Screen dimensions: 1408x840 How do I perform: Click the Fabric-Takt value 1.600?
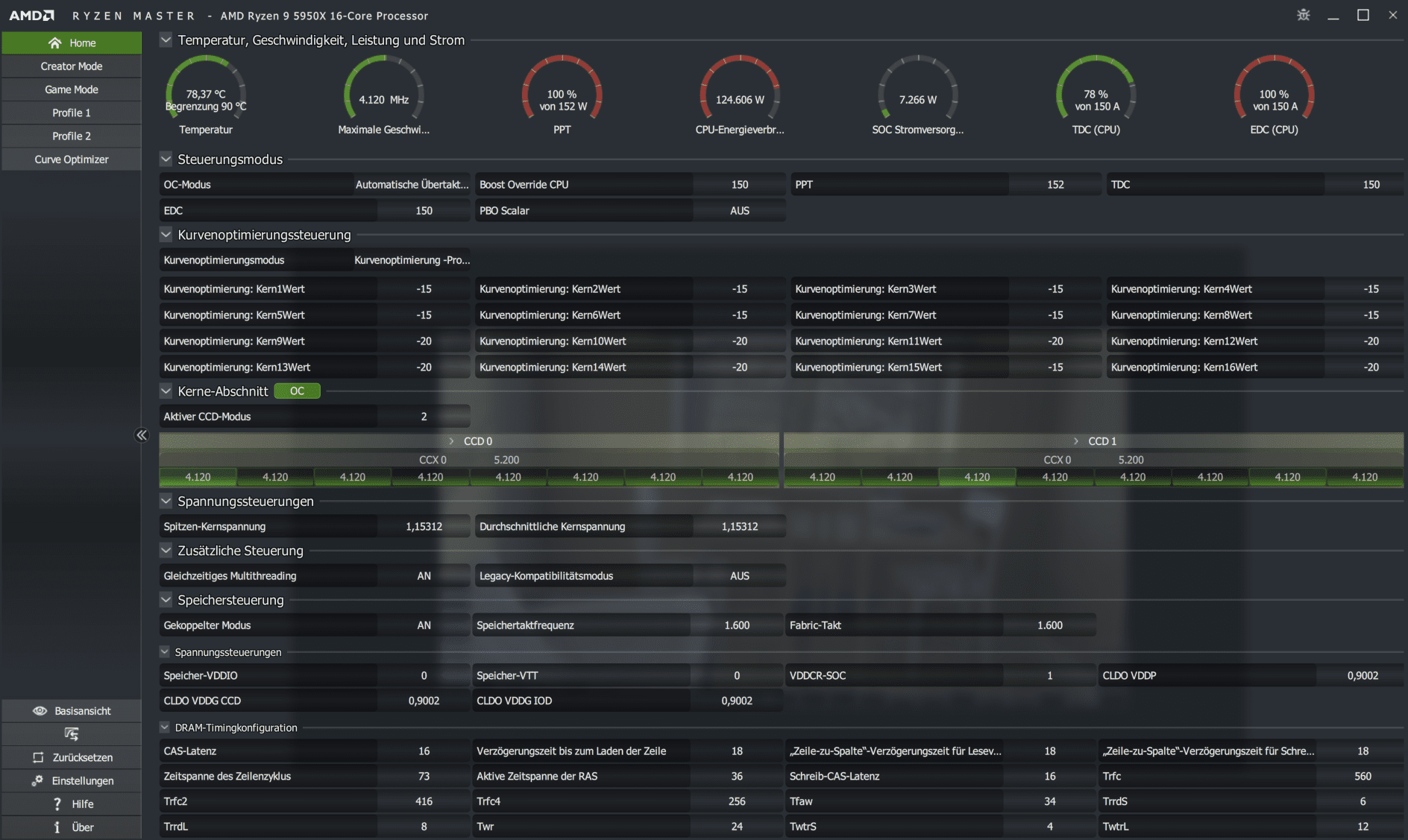click(x=1049, y=625)
